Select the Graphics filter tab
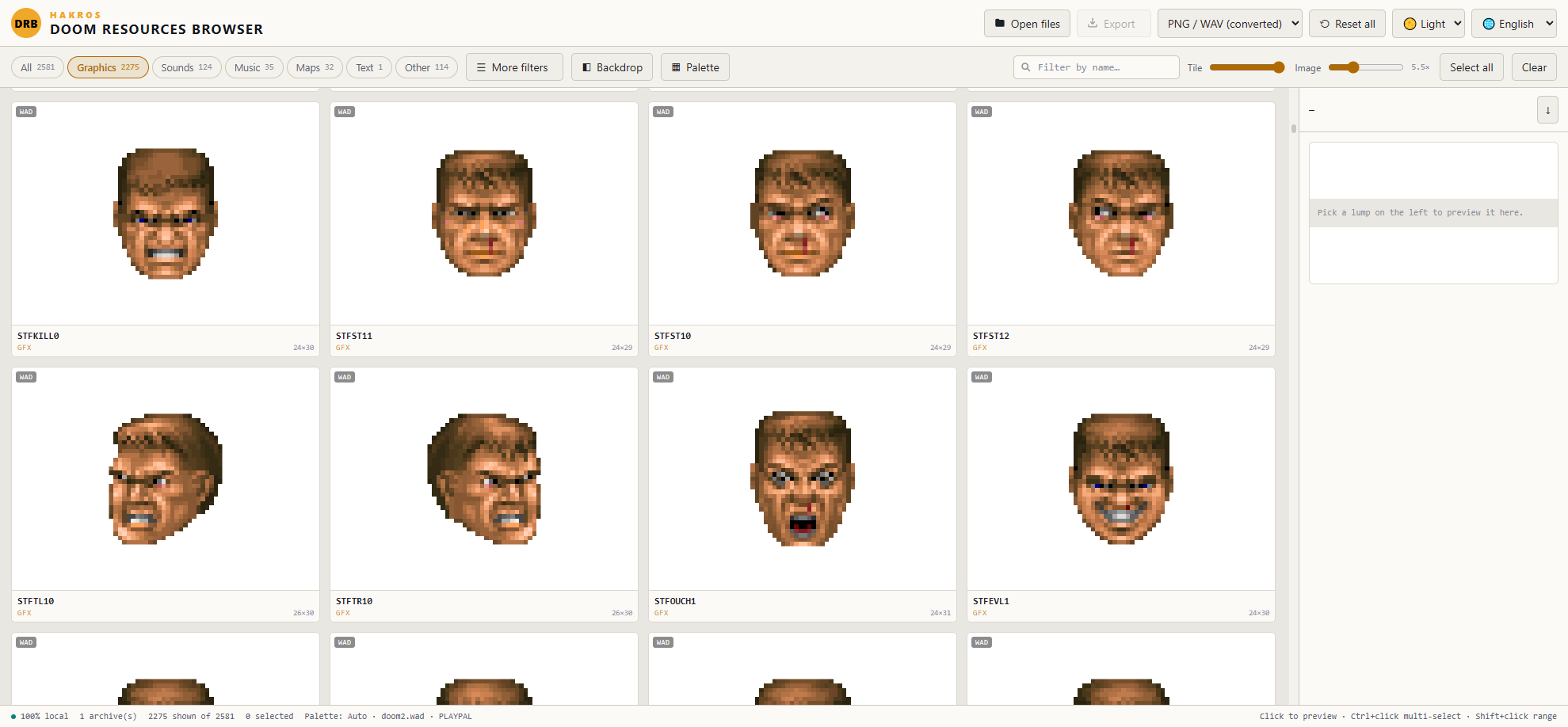Screen dimensions: 1568x727 pos(108,67)
